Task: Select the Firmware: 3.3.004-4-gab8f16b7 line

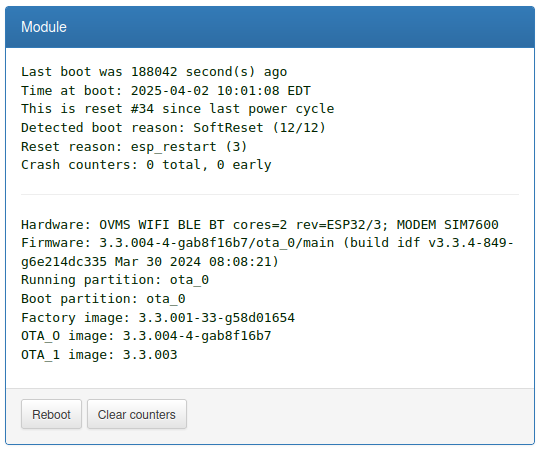Action: coord(267,243)
